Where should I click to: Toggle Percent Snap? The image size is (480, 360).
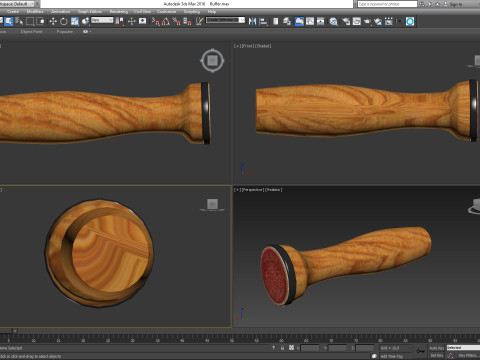(x=176, y=21)
